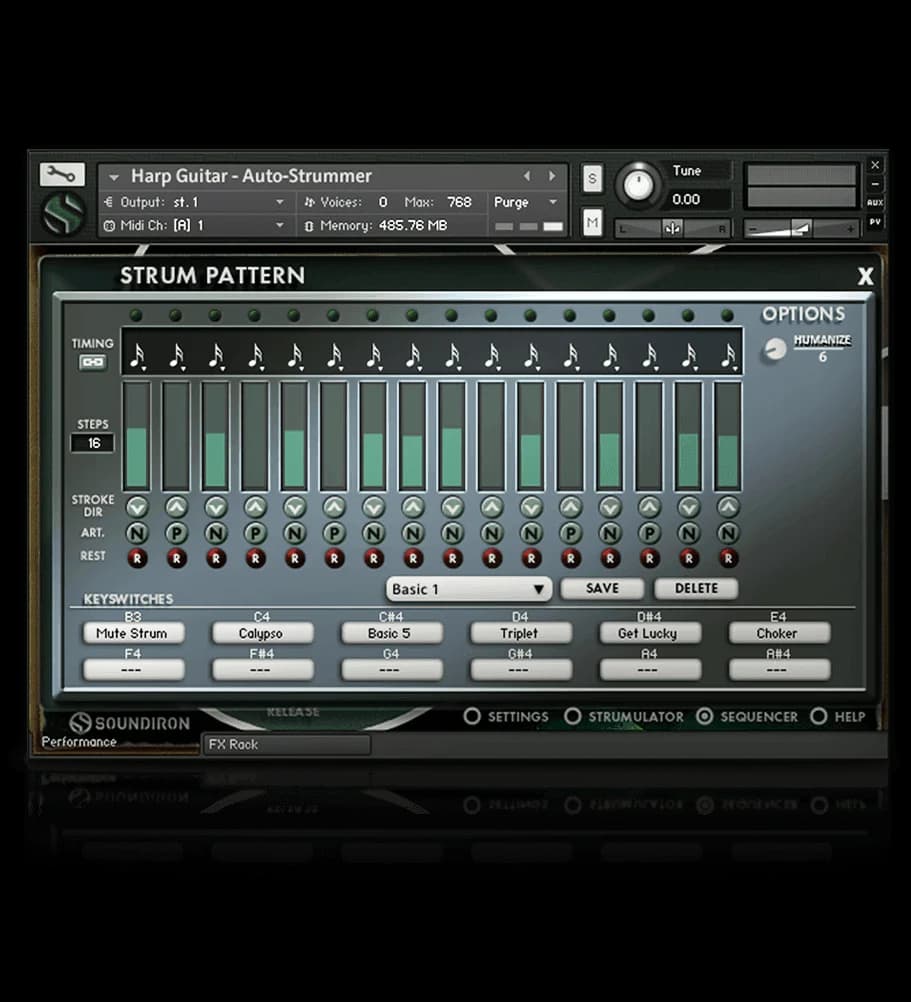Toggle the Mute M button
This screenshot has height=1002, width=911.
592,222
